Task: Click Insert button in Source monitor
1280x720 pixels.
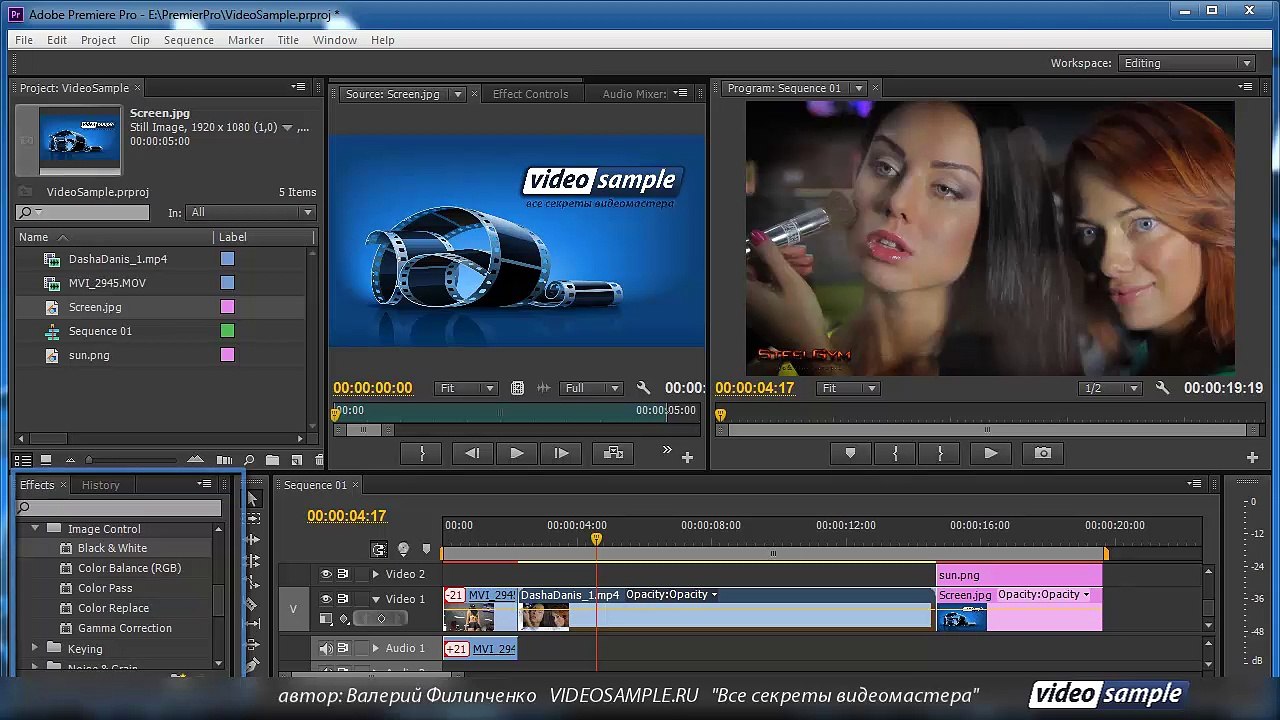Action: pos(614,453)
